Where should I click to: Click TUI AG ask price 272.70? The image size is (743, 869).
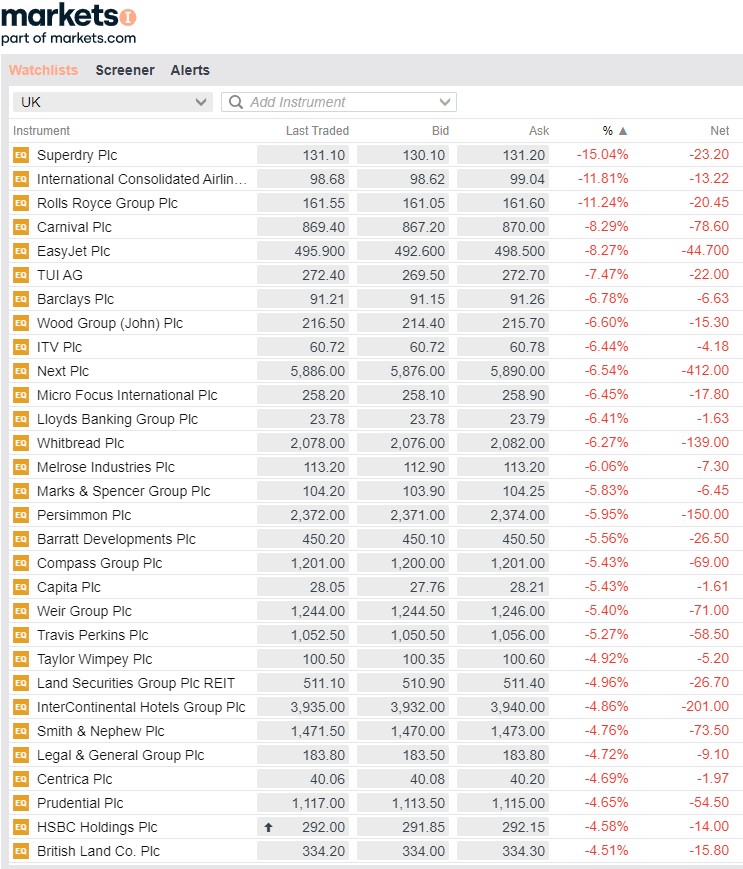503,275
